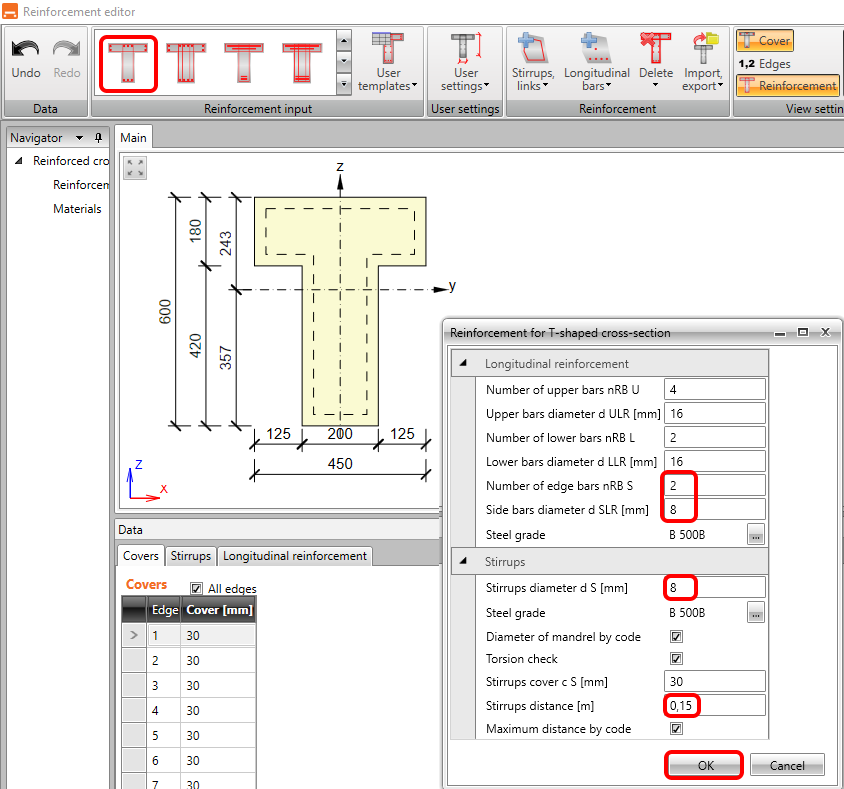Viewport: 844px width, 789px height.
Task: Expand the Longitudinal bars dropdown
Action: coord(597,62)
